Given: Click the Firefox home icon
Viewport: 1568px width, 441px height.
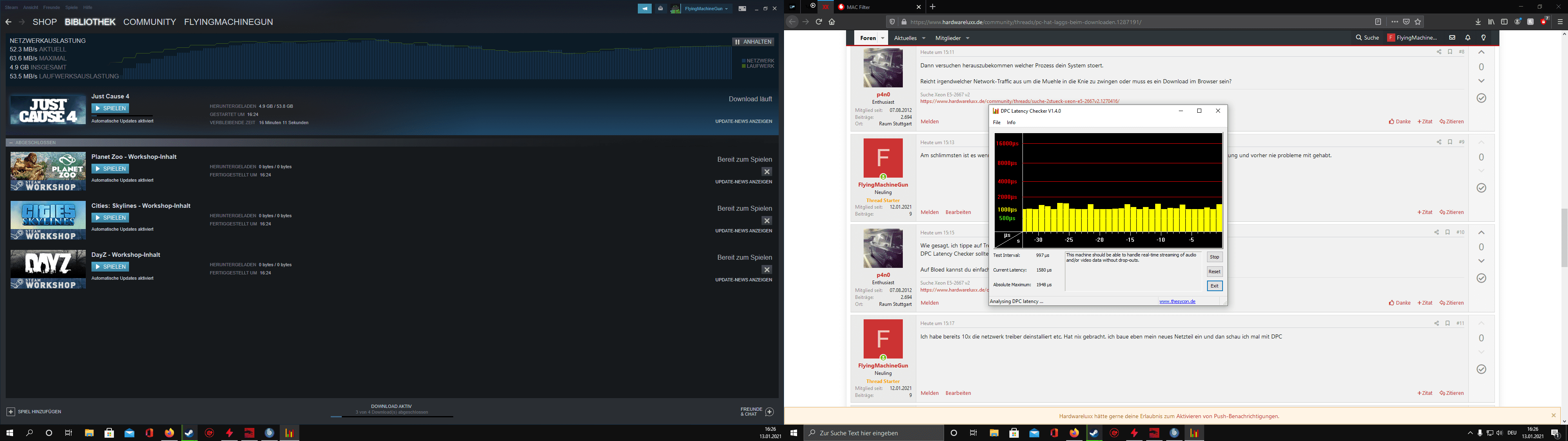Looking at the screenshot, I should pos(832,22).
